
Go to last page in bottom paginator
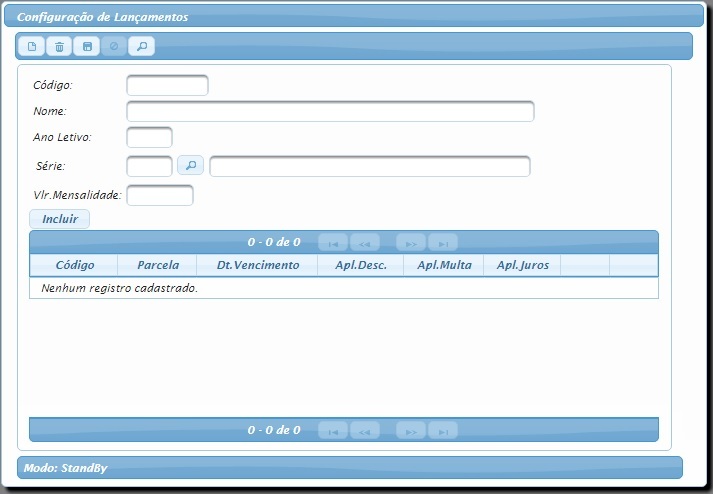[443, 430]
